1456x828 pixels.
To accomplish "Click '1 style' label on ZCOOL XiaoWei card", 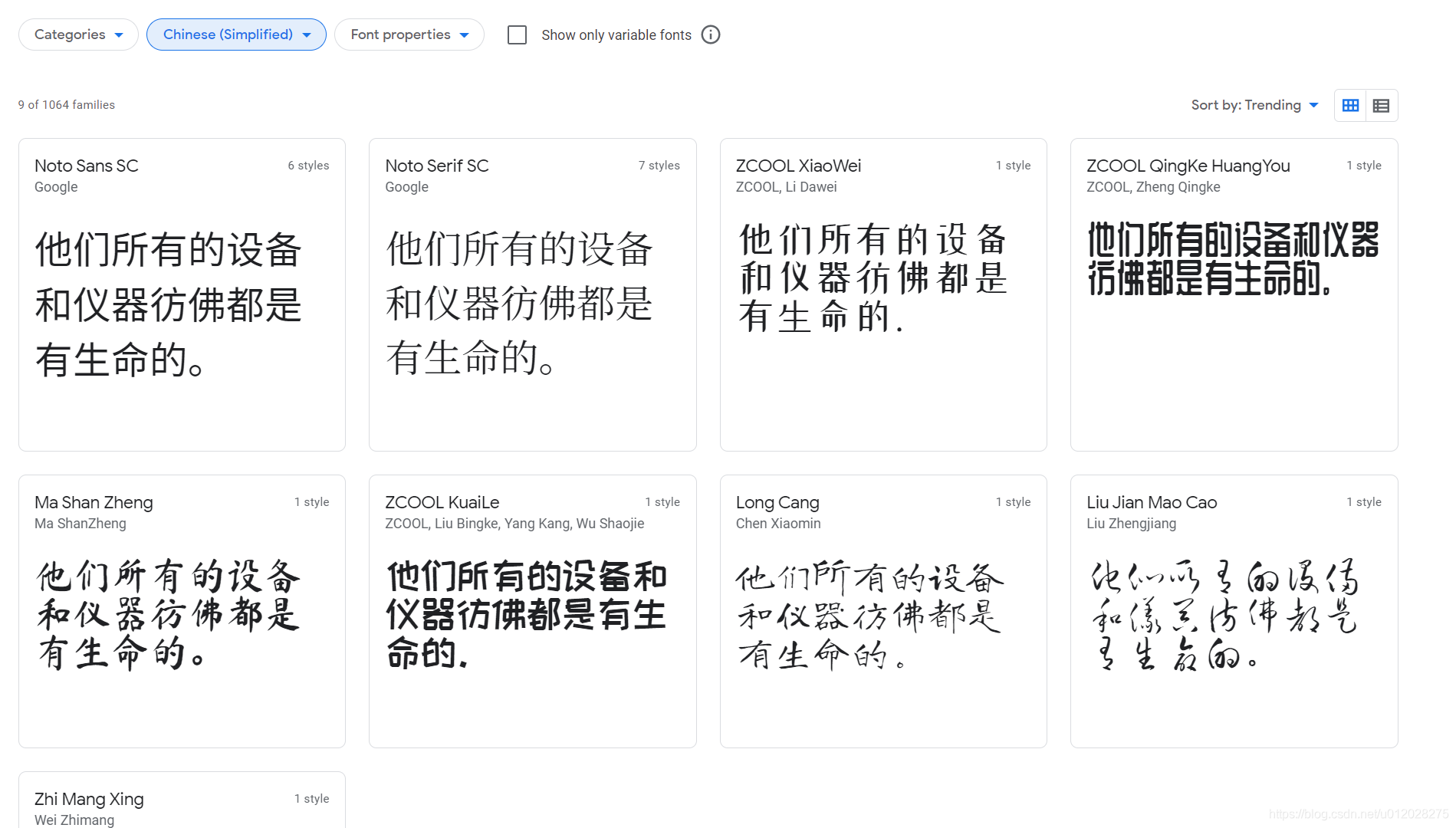I will click(x=1013, y=166).
